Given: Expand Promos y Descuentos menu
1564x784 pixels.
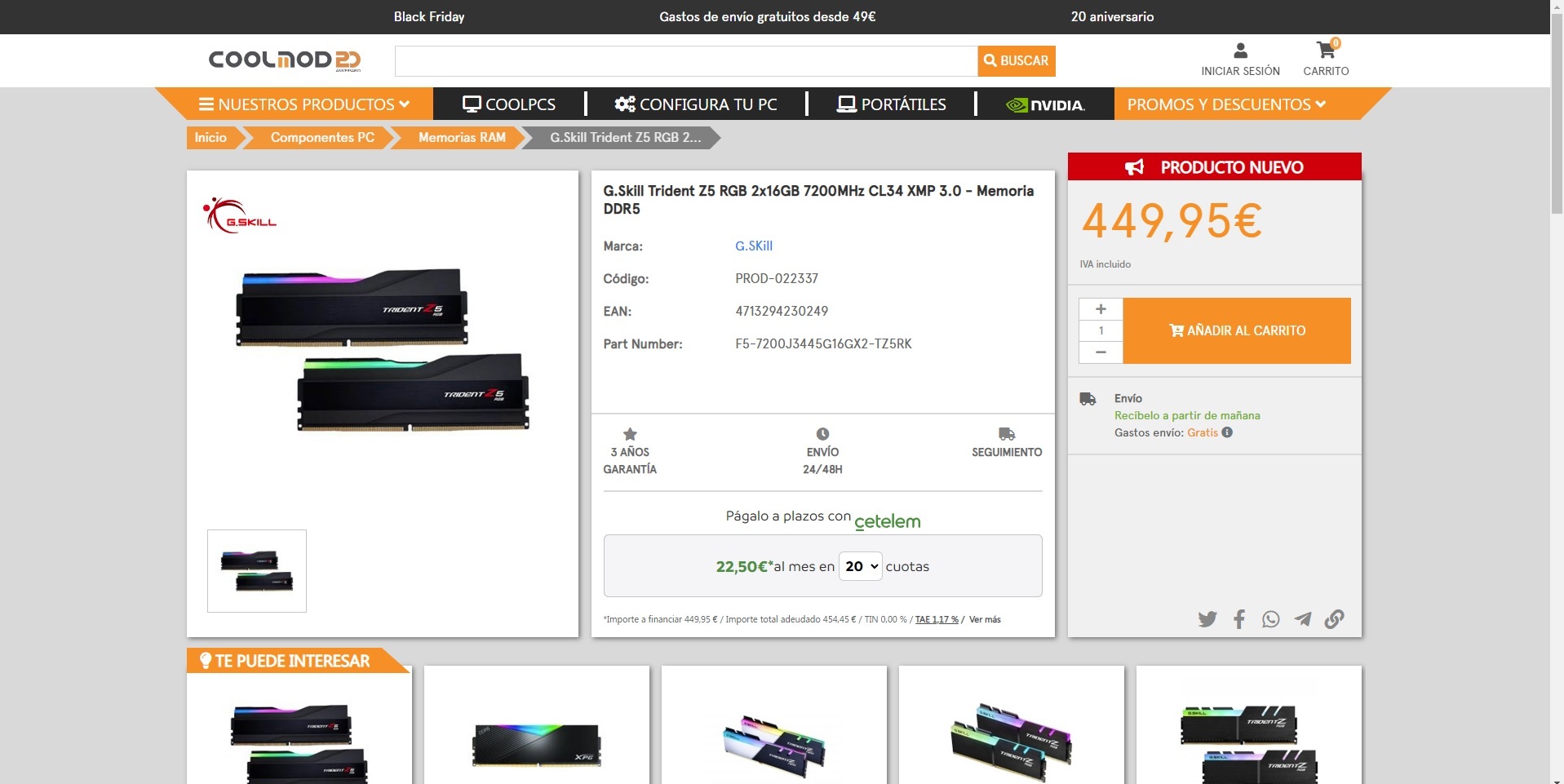Looking at the screenshot, I should click(x=1226, y=104).
